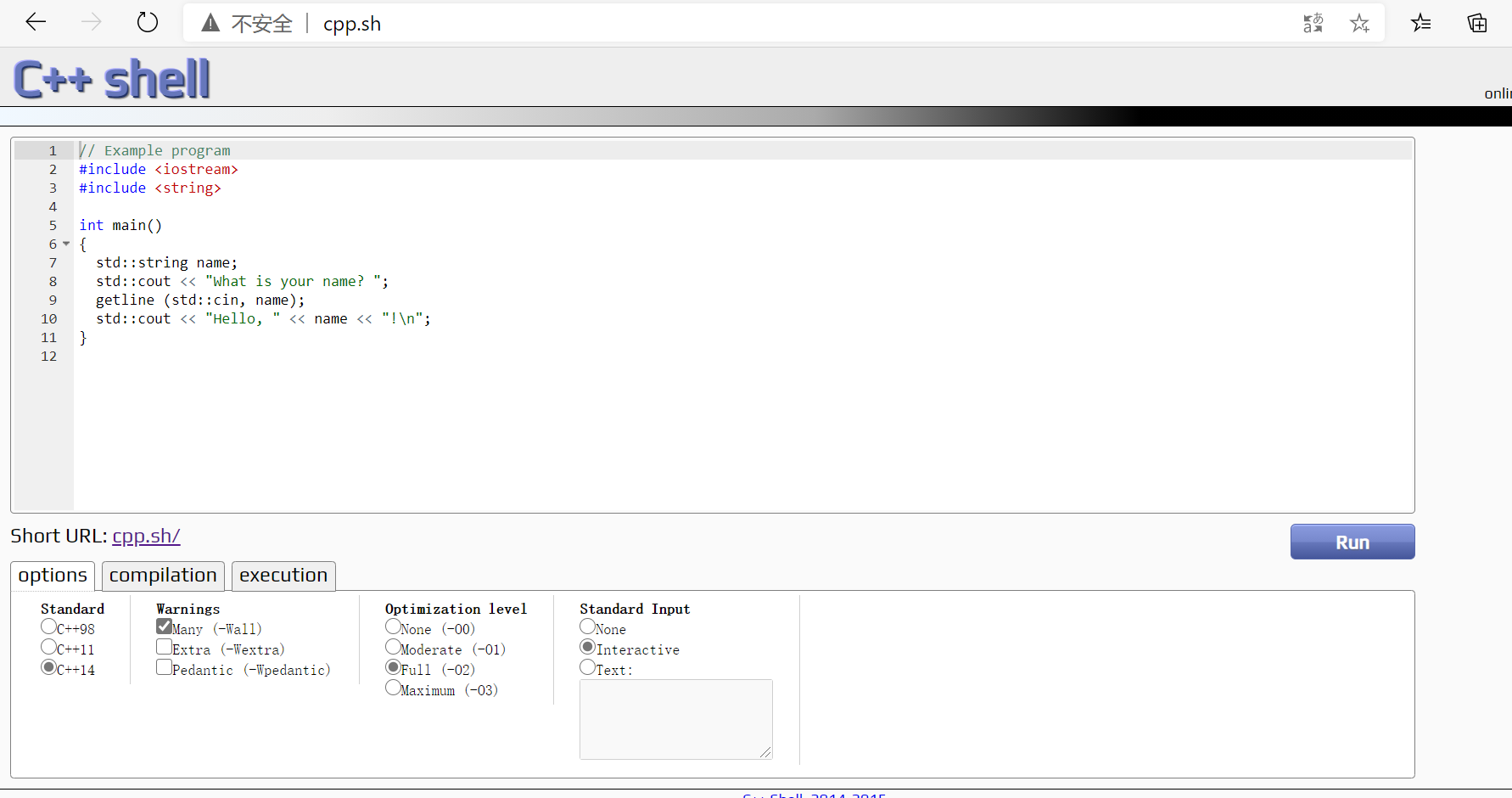
Task: Set Standard Input to None
Action: click(x=587, y=627)
